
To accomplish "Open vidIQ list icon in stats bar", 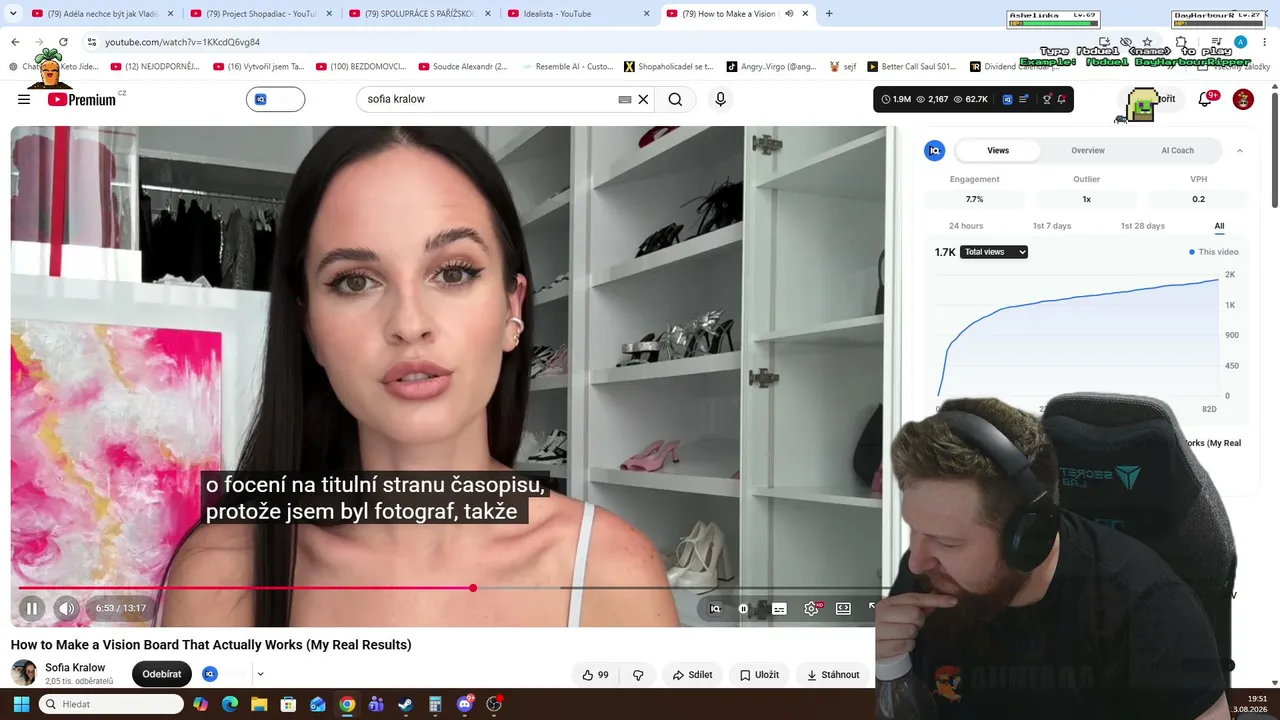I will (x=1024, y=99).
